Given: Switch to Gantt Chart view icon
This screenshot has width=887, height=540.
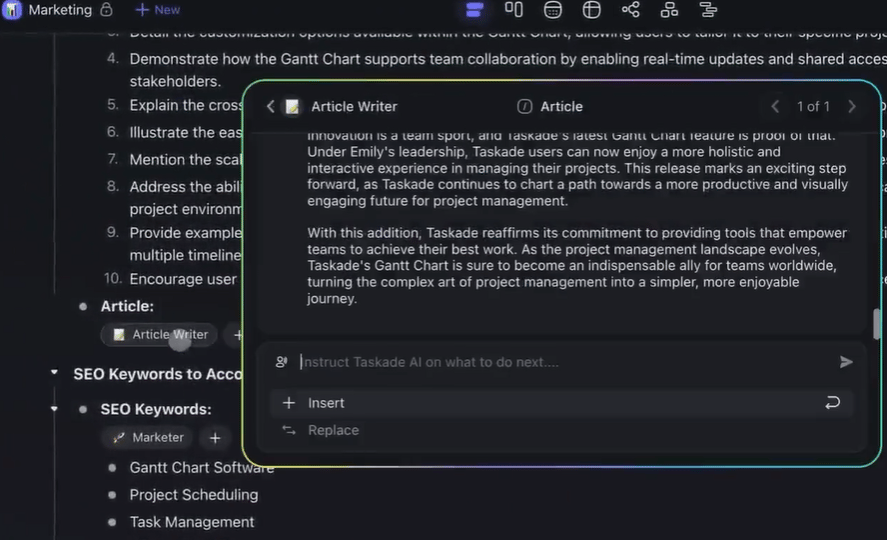Looking at the screenshot, I should pyautogui.click(x=708, y=10).
